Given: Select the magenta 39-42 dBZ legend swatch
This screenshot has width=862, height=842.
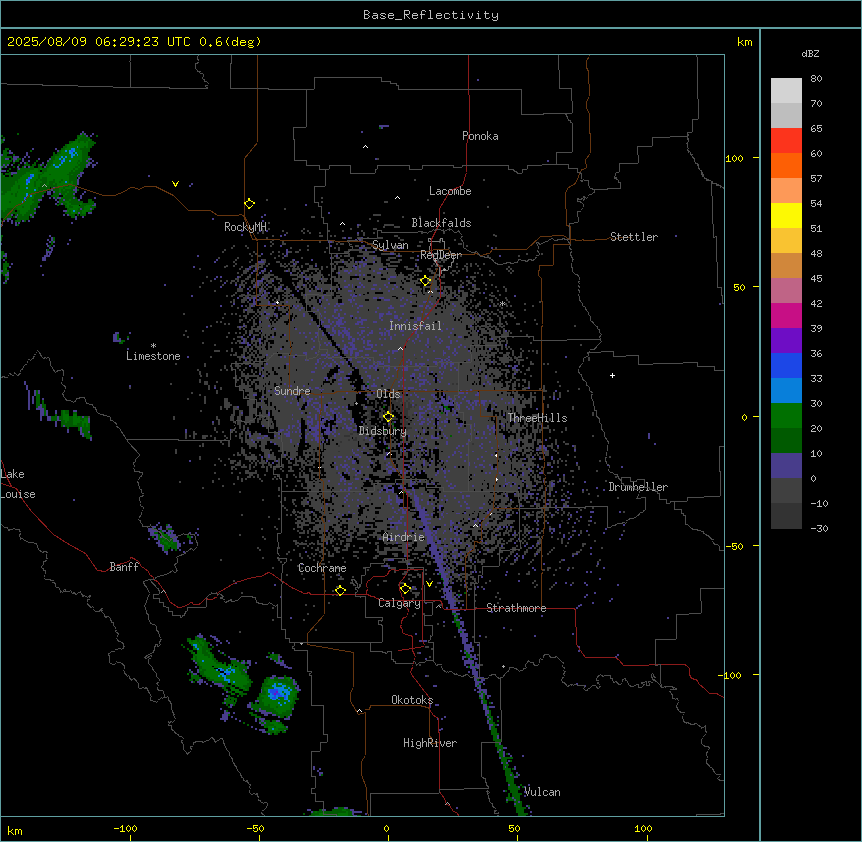Looking at the screenshot, I should coord(786,315).
